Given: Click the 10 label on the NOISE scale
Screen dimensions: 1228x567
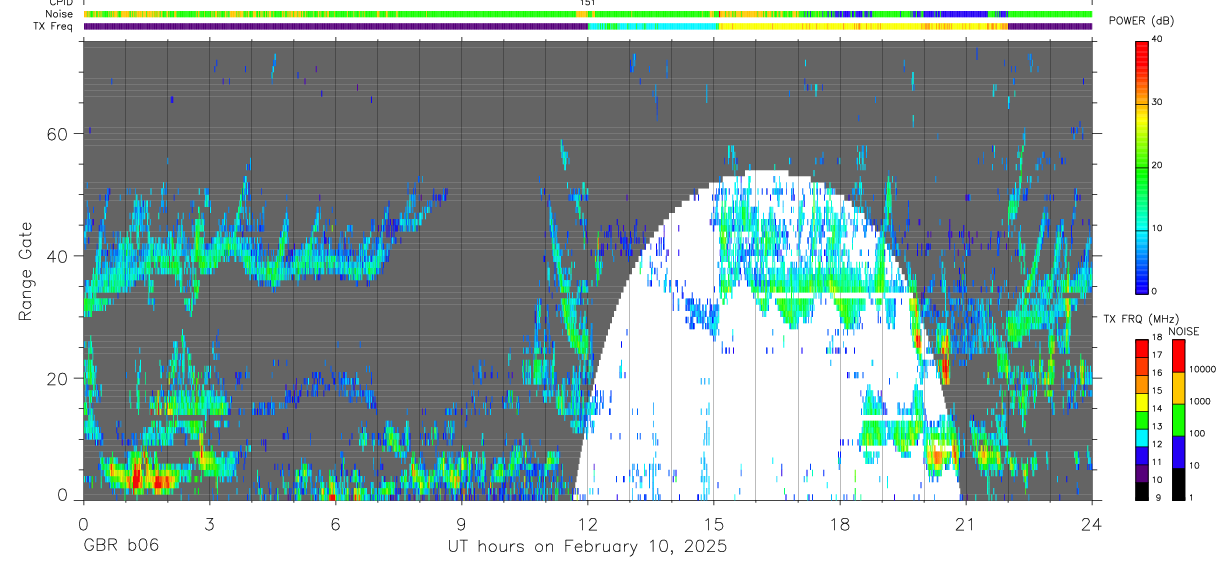Looking at the screenshot, I should [x=1194, y=465].
